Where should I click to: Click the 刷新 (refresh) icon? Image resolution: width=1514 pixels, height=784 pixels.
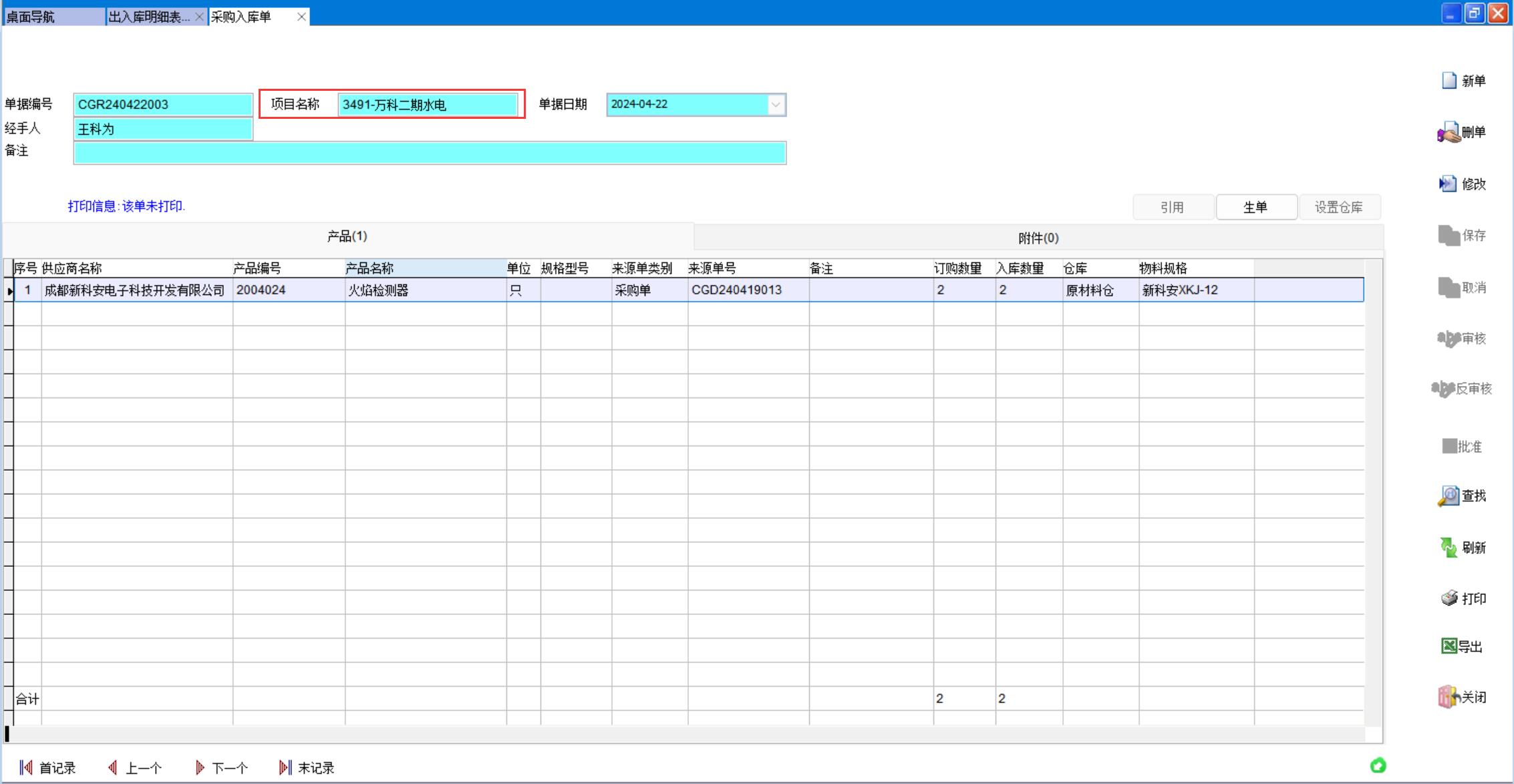tap(1448, 548)
